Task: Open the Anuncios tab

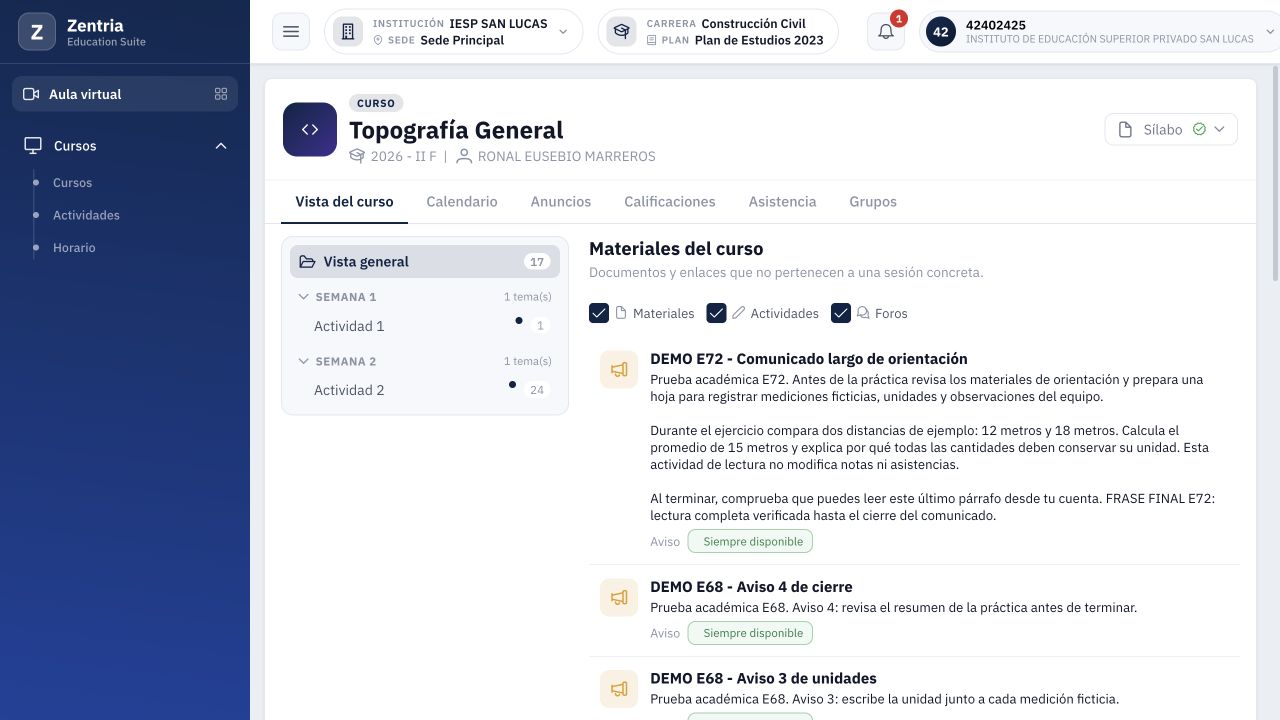Action: 561,201
